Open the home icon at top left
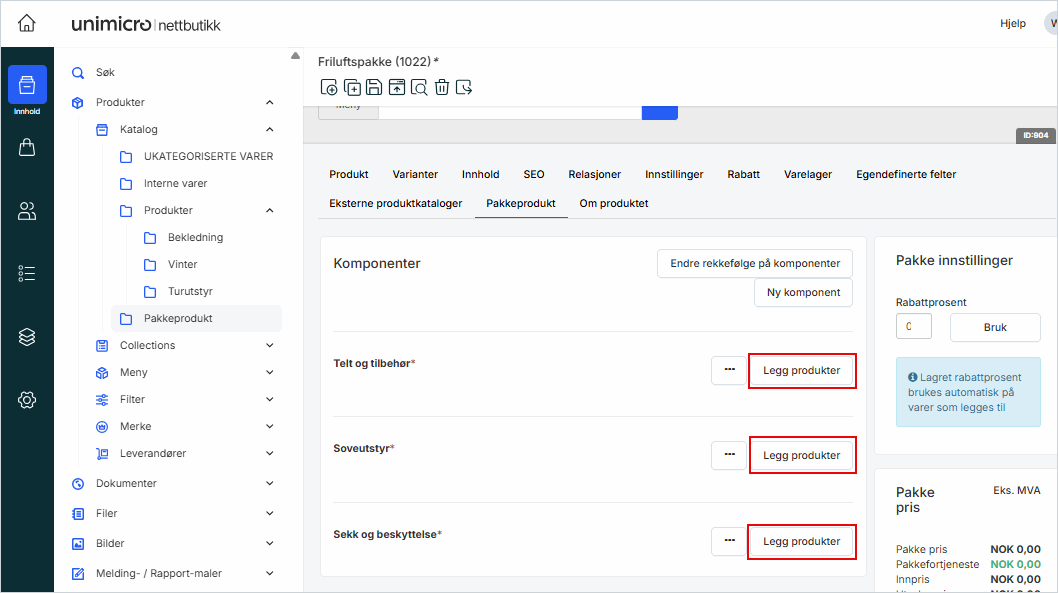1058x593 pixels. coord(27,24)
